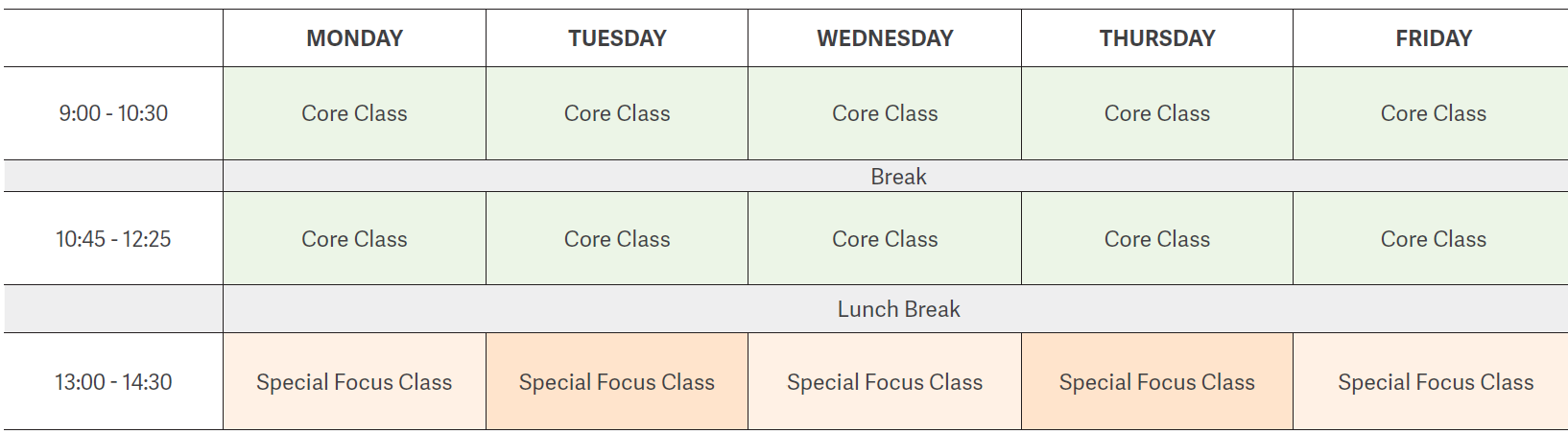Screen dimensions: 1568x434
Task: Click the WEDNESDAY column header
Action: coord(885,38)
